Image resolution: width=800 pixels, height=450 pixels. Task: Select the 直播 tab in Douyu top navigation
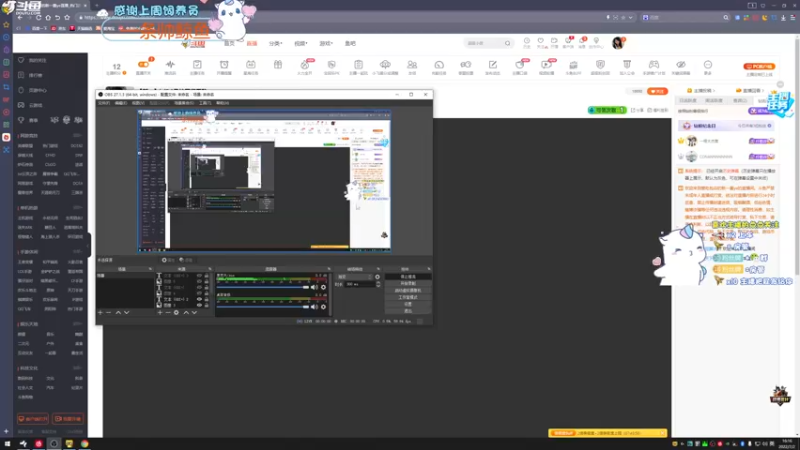252,43
